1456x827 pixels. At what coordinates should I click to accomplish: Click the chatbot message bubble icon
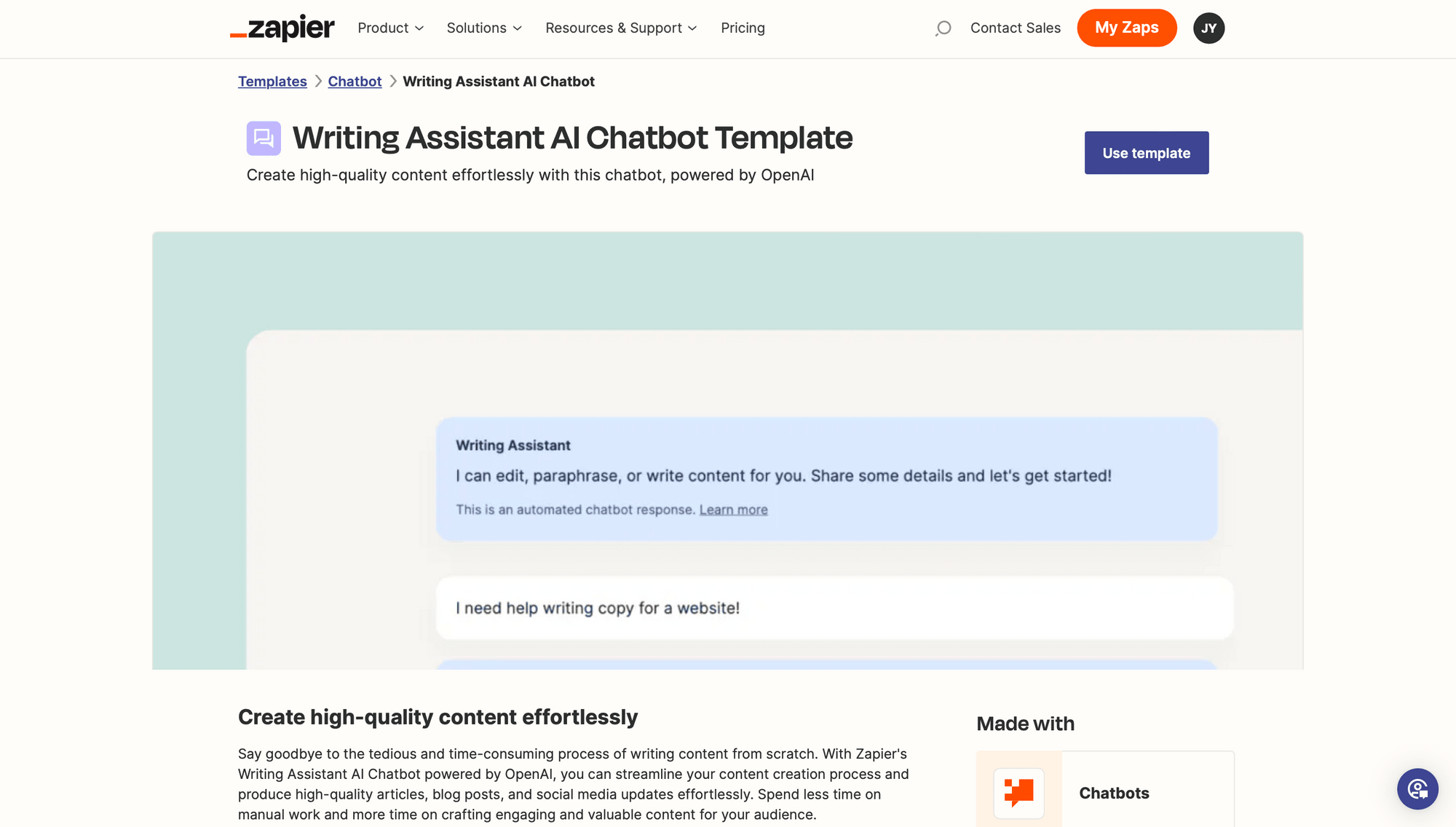(x=263, y=137)
